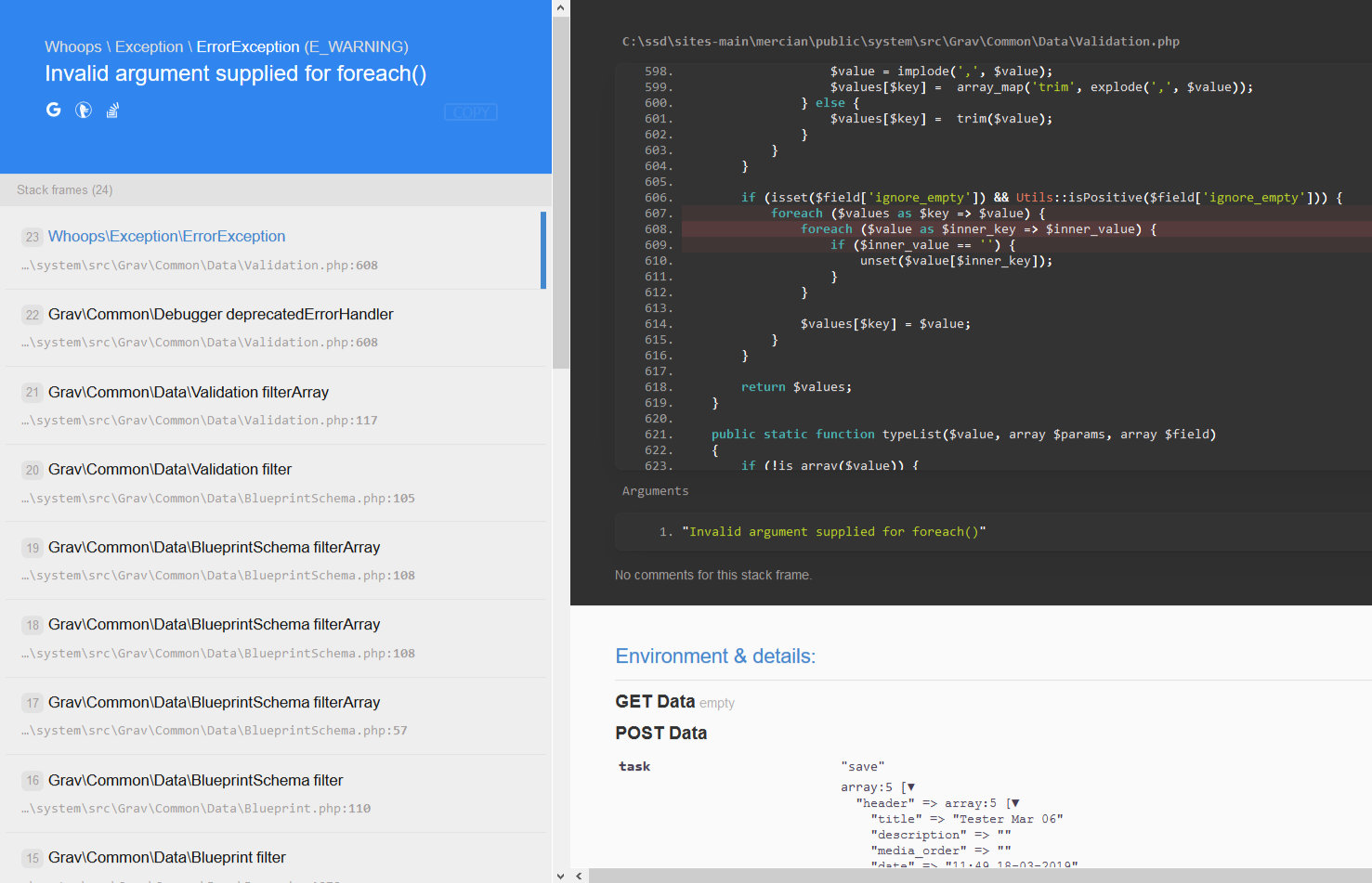Click the stack frames vertical scrollbar thumb
Viewport: 1372px width, 883px height.
click(559, 192)
